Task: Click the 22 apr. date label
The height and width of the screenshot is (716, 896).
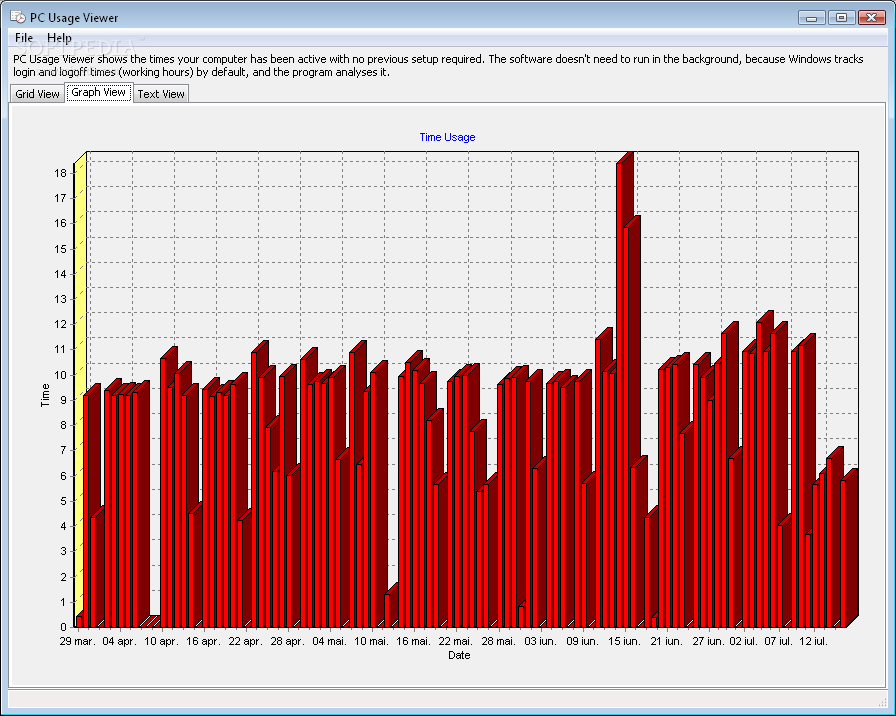Action: (245, 641)
